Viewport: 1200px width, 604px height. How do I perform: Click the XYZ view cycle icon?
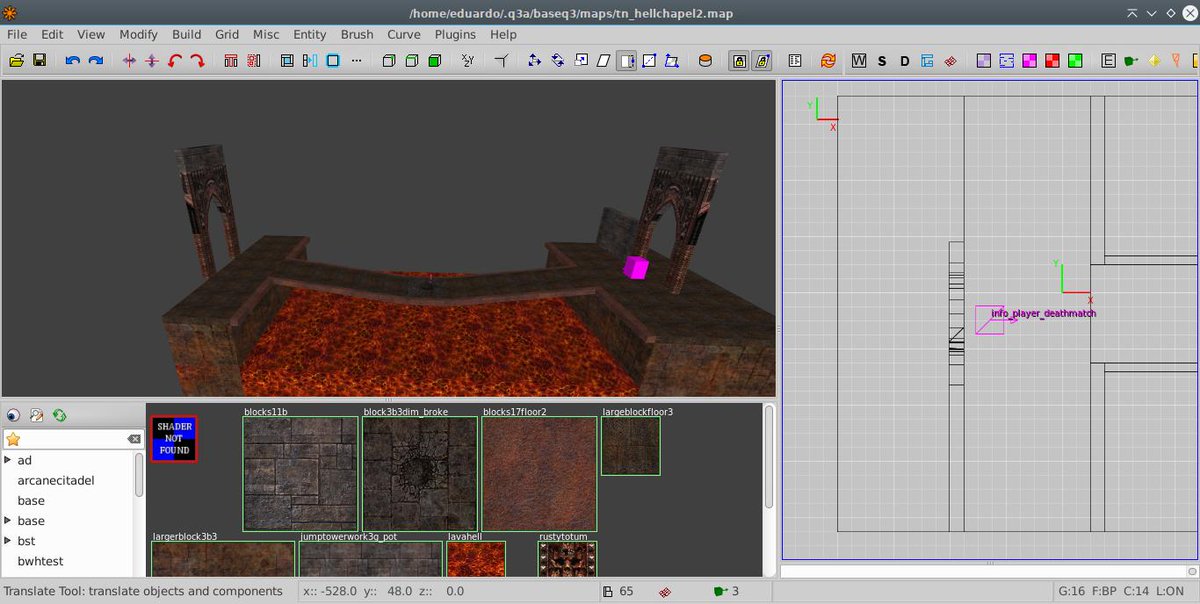[x=468, y=61]
